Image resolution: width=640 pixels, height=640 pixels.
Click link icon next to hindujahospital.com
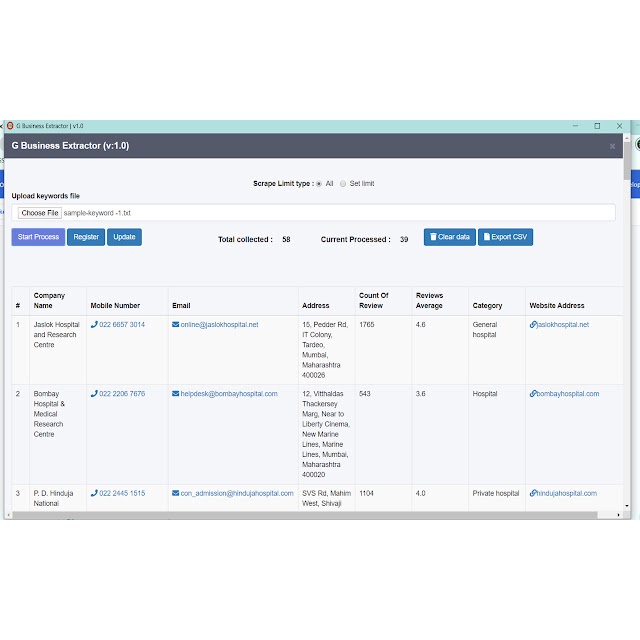(x=533, y=493)
